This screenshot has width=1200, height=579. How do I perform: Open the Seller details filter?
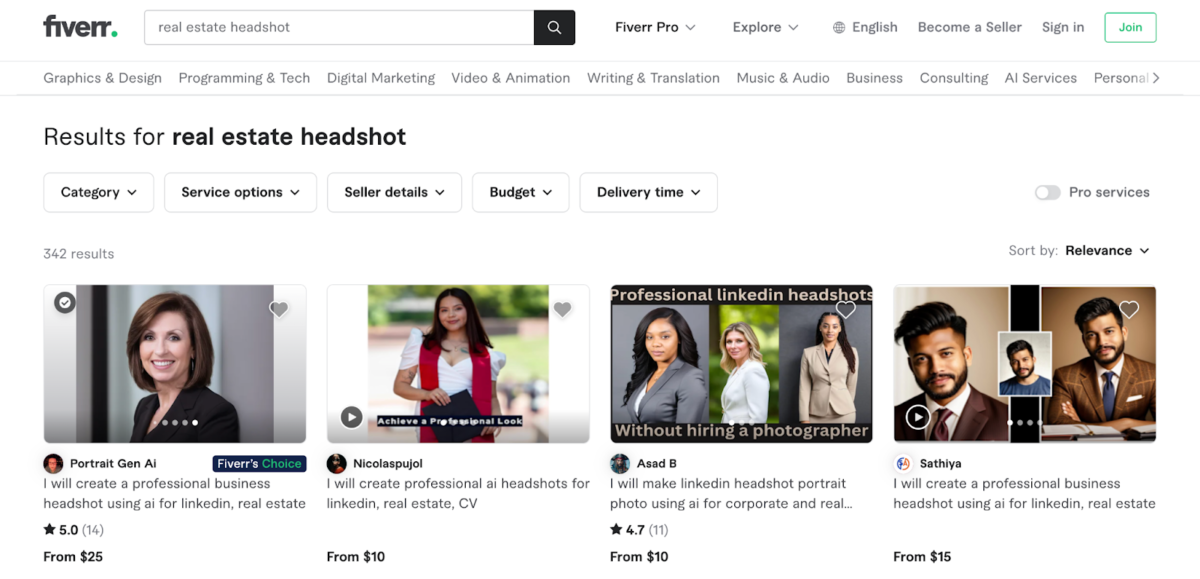click(x=394, y=192)
